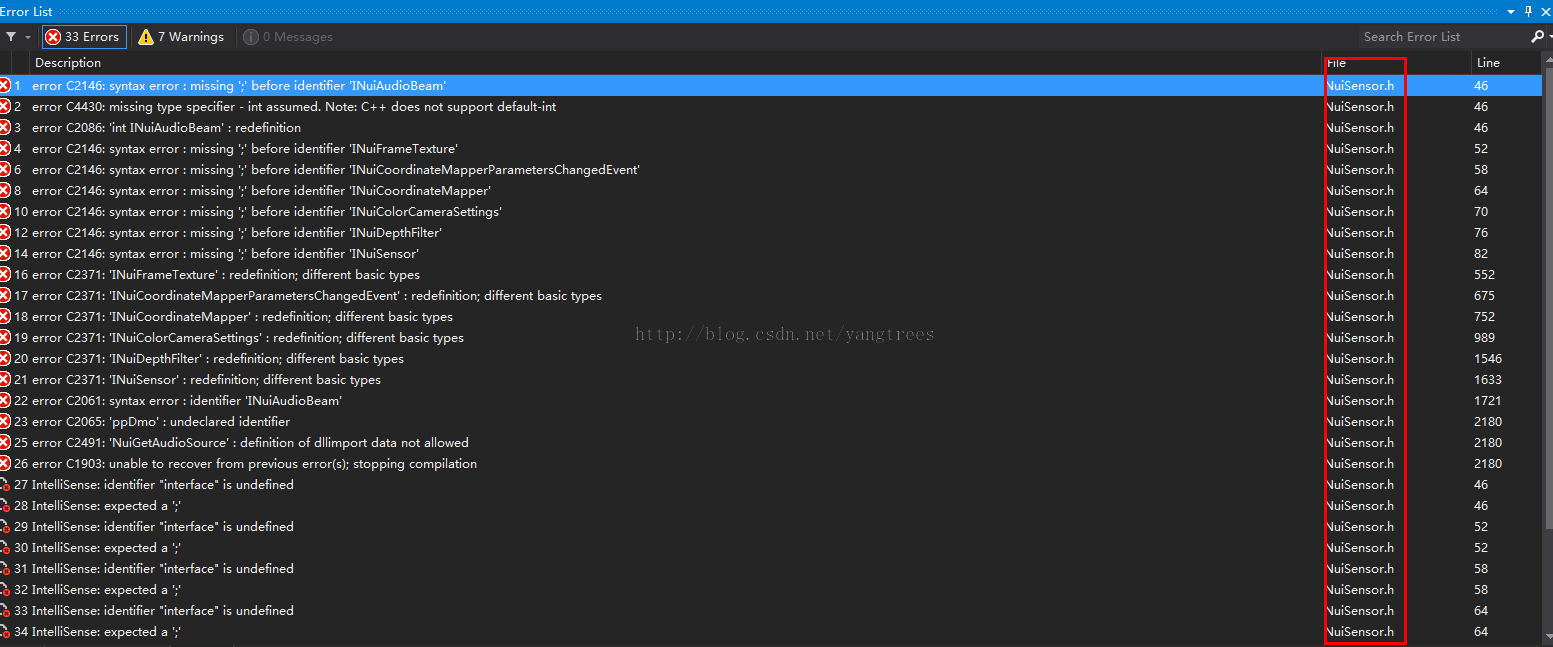
Task: Toggle the 33 Errors filter
Action: [84, 37]
